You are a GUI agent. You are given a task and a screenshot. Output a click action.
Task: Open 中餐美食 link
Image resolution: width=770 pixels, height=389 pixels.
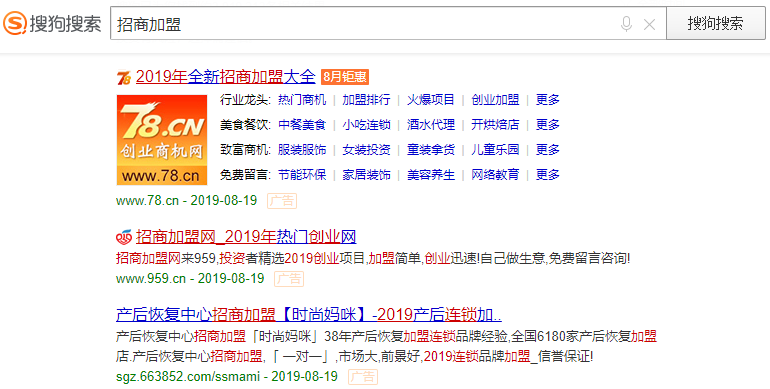[302, 124]
